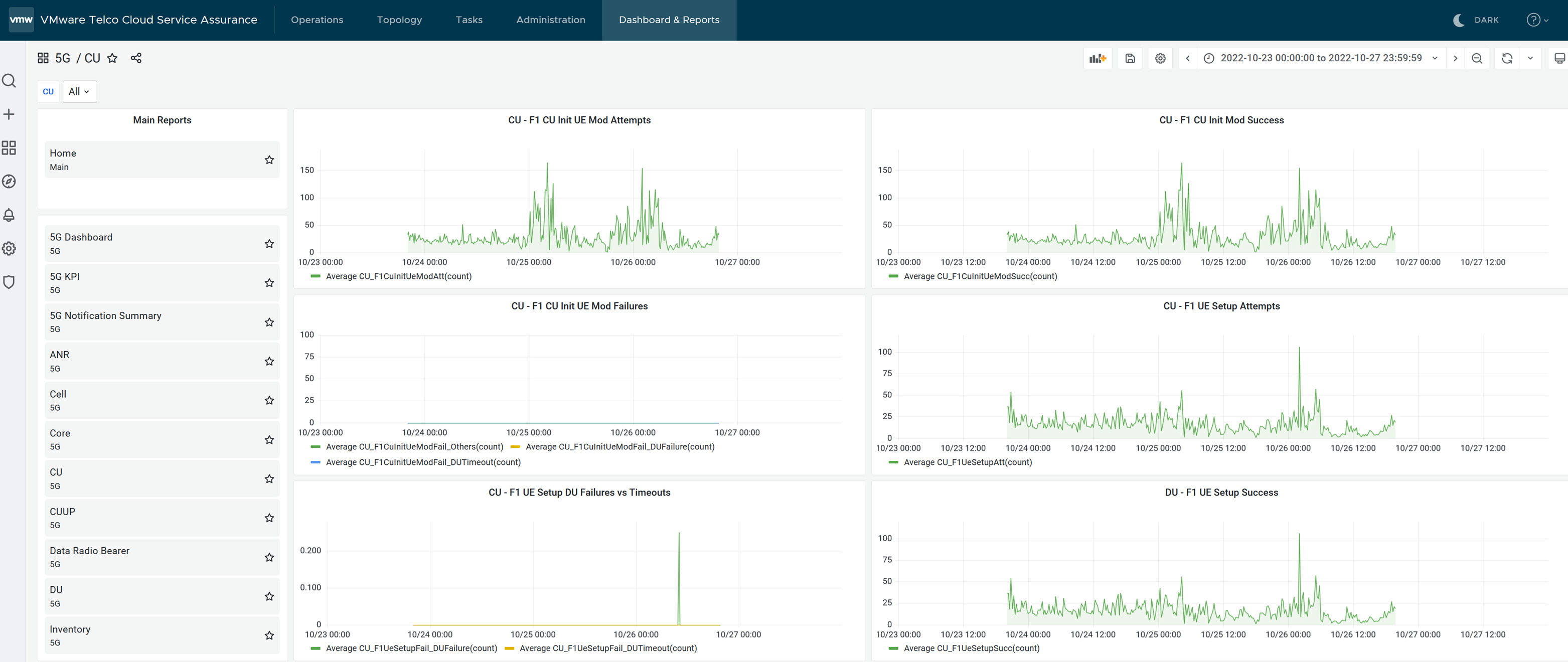The image size is (1568, 662).
Task: Open panel menu for CU - F1 UE Setup Attempts
Action: pyautogui.click(x=1221, y=306)
